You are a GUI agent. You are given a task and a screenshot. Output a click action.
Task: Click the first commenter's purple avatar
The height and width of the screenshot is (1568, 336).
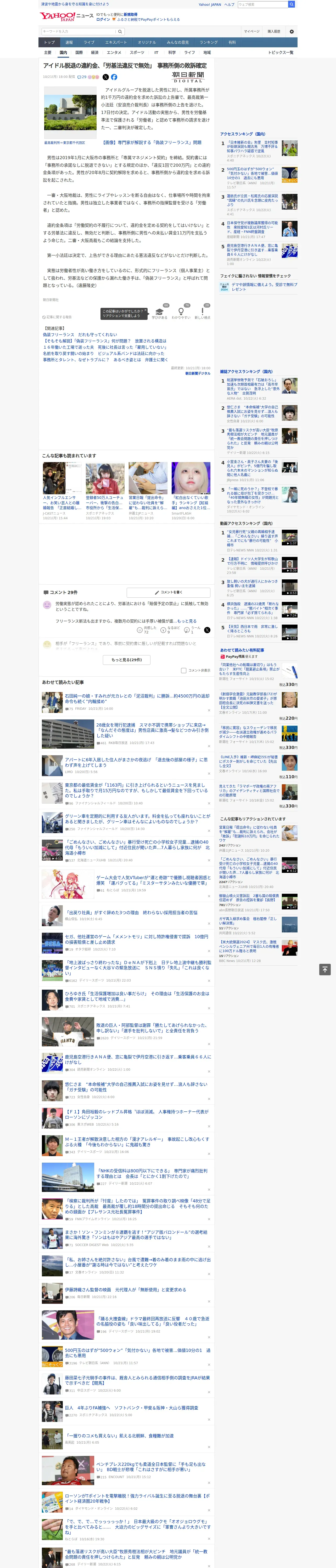[47, 605]
